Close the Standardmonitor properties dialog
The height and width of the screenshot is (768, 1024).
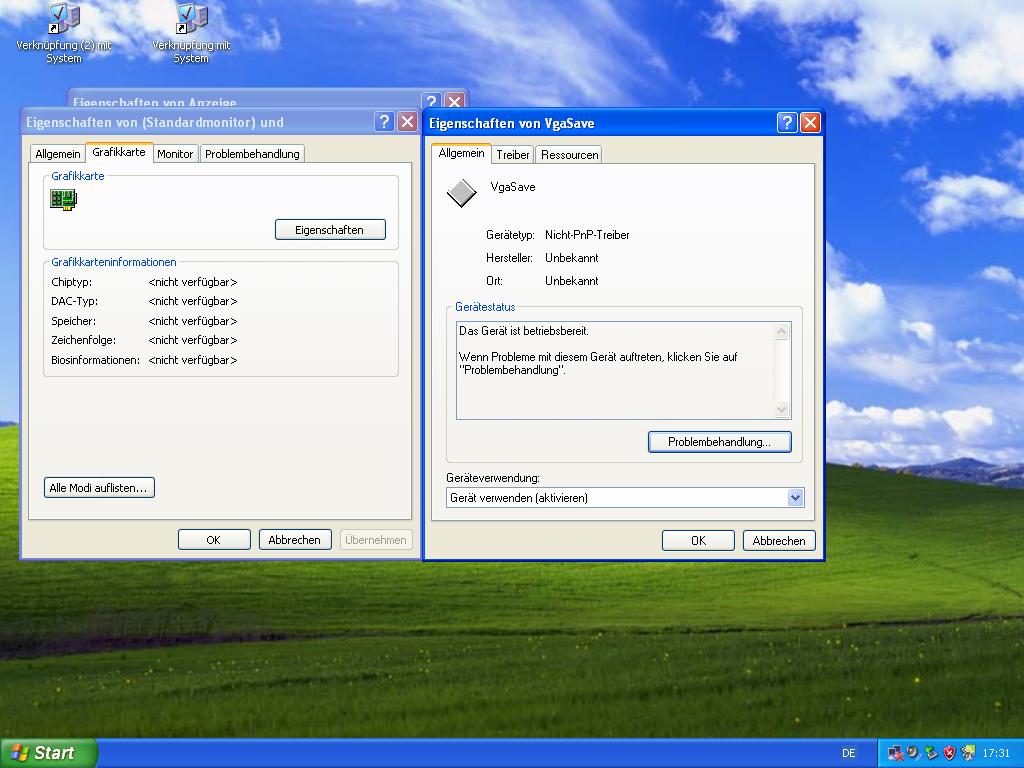click(408, 121)
